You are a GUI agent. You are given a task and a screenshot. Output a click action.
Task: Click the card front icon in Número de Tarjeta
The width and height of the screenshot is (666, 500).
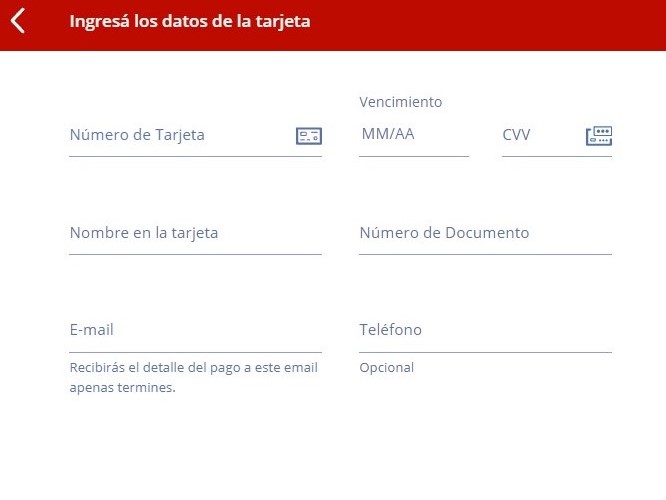pyautogui.click(x=309, y=136)
